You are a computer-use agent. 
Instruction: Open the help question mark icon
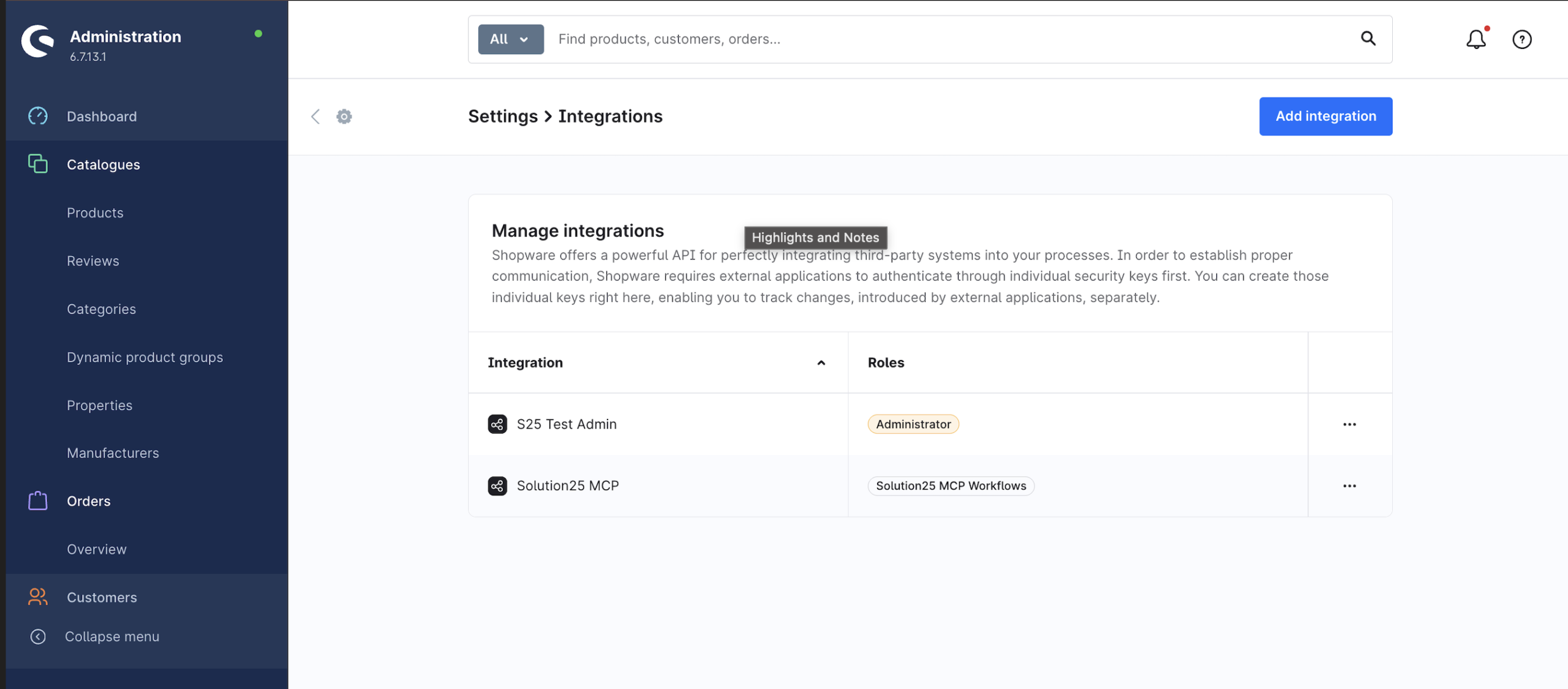1521,39
